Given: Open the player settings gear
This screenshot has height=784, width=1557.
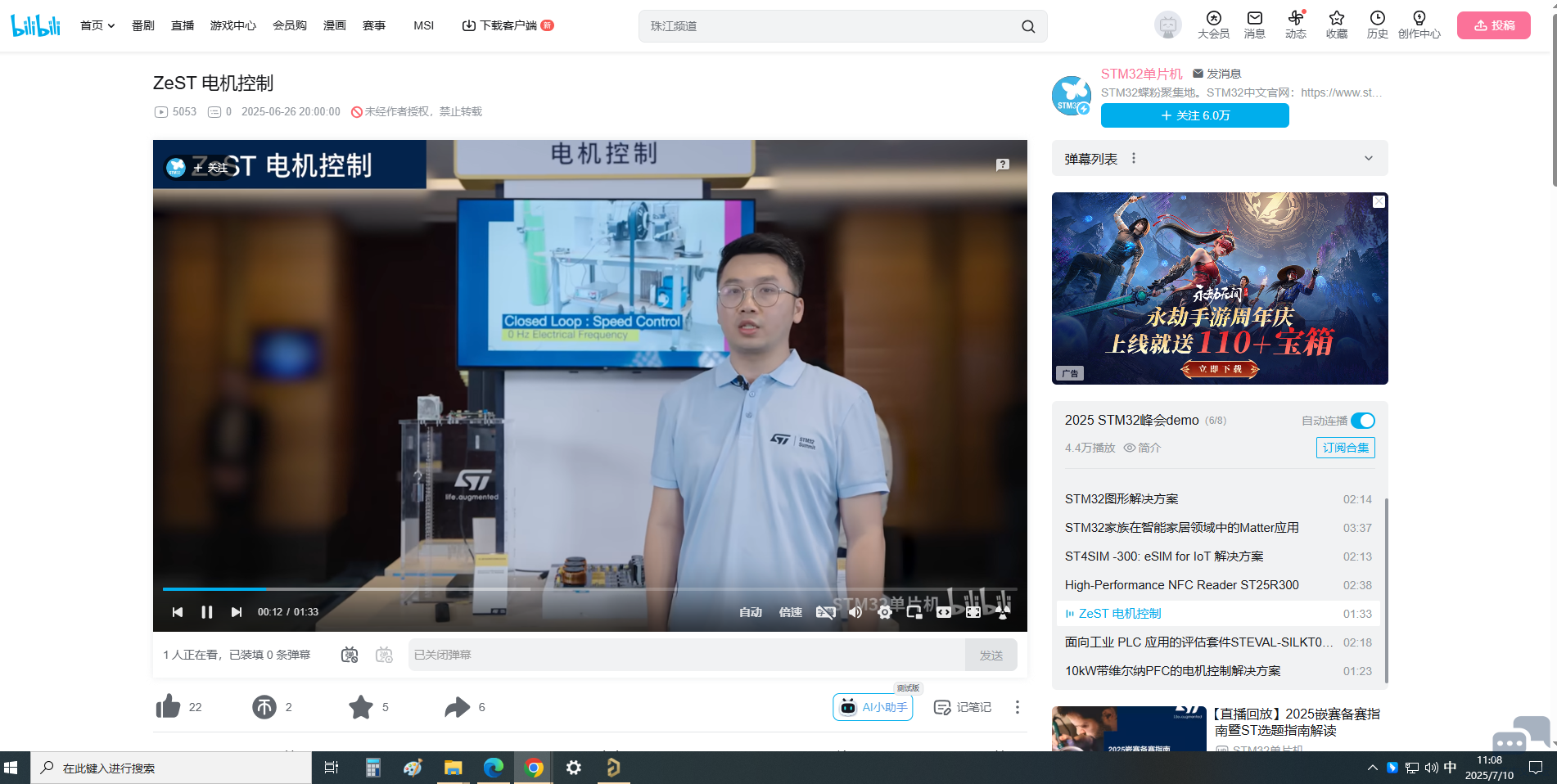Looking at the screenshot, I should pos(885,611).
